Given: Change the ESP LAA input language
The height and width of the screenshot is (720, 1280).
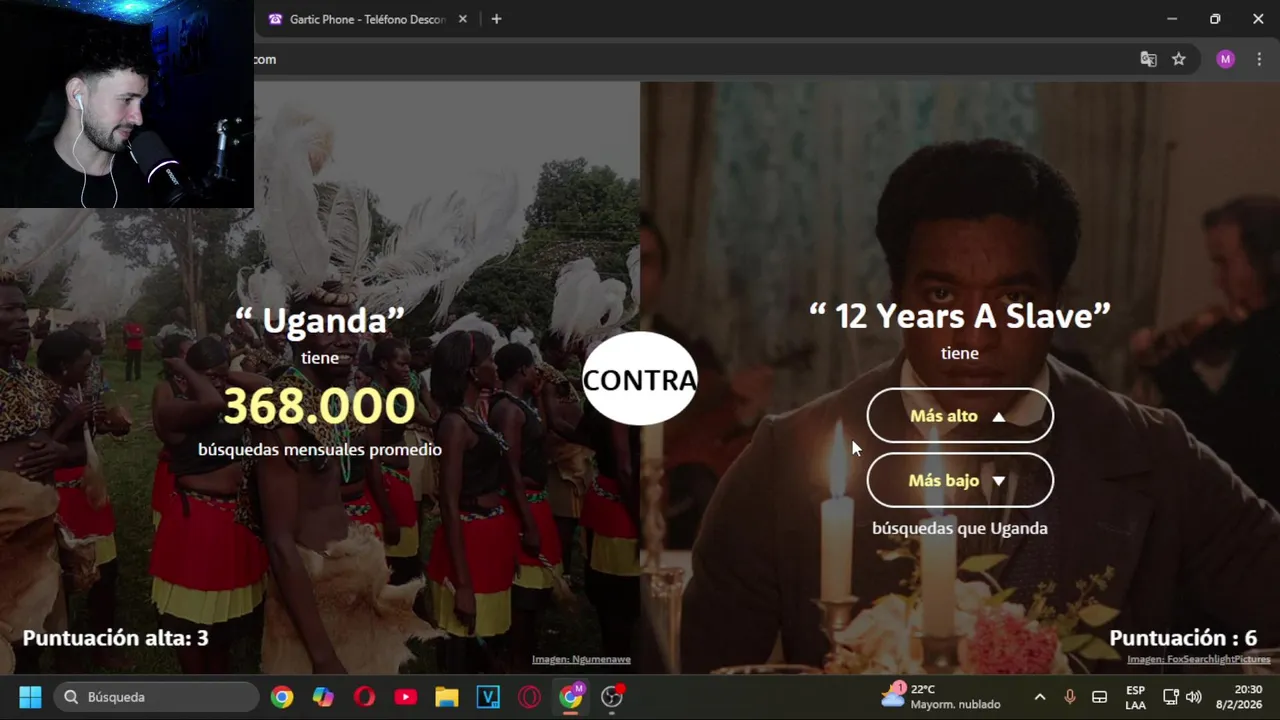Looking at the screenshot, I should (1136, 697).
